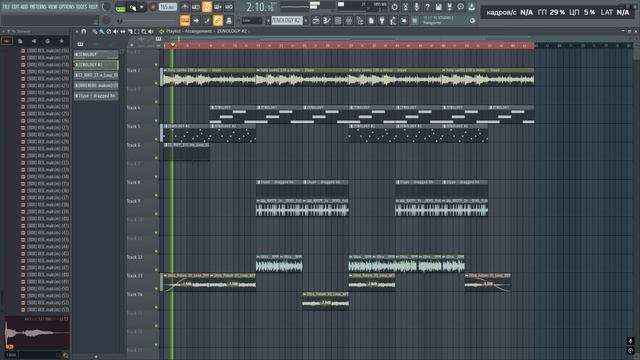Screen dimensions: 640x360
Task: Click the render/export audio icon
Action: click(x=449, y=7)
